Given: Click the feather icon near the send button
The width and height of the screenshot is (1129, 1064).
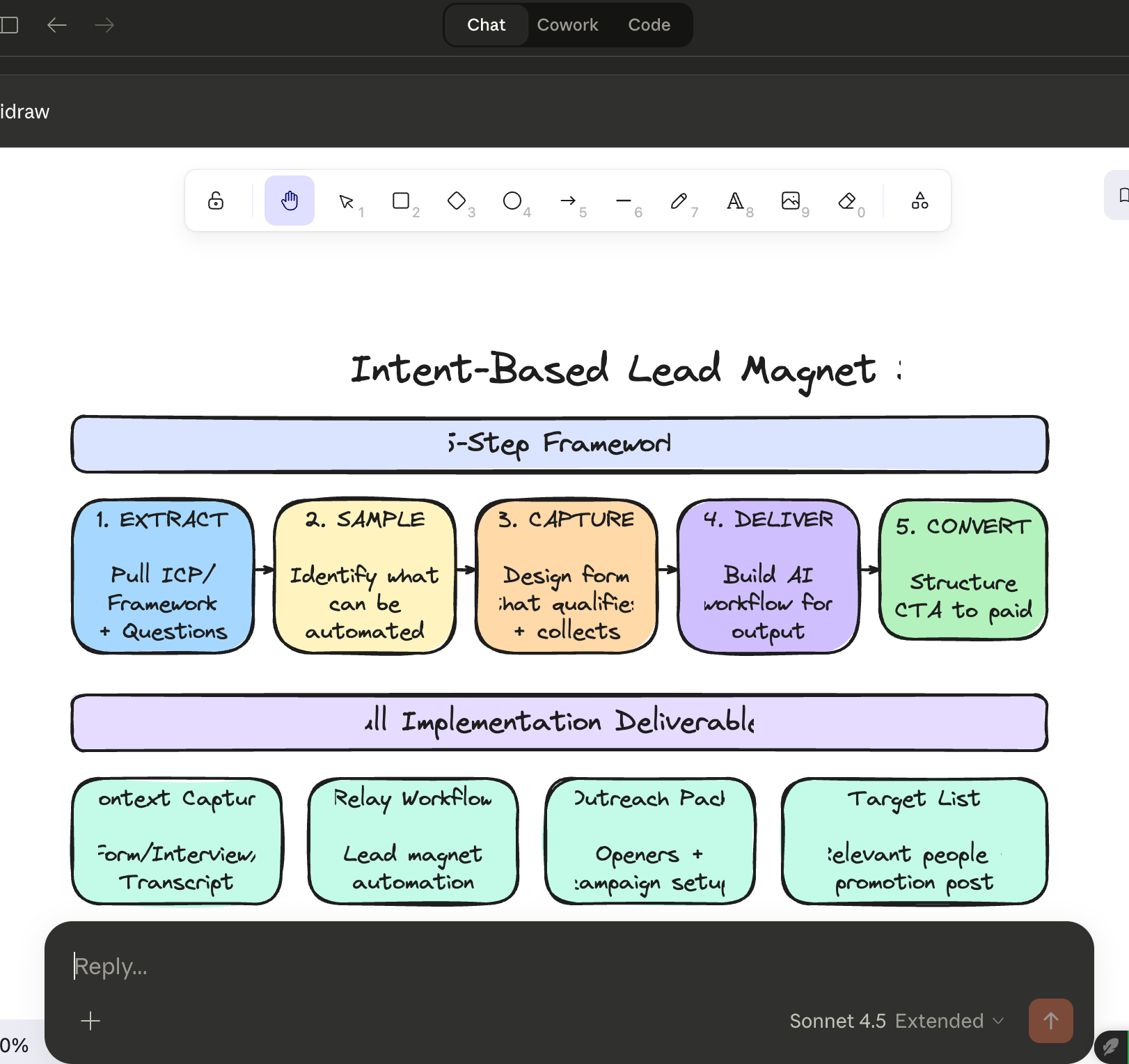Looking at the screenshot, I should pos(1111,1046).
